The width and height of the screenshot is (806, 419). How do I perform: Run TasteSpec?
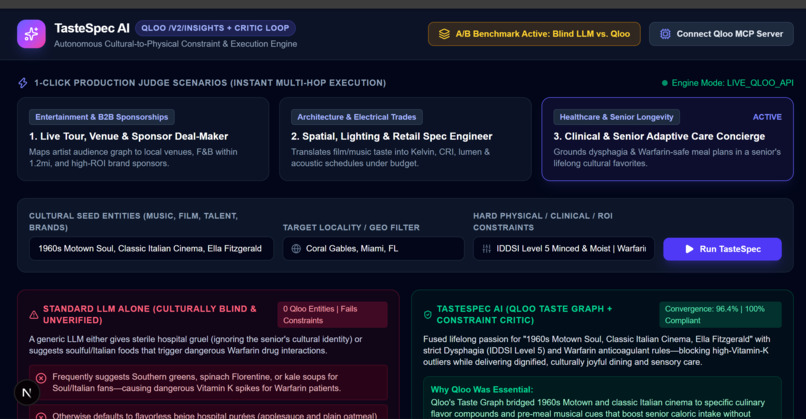coord(722,249)
